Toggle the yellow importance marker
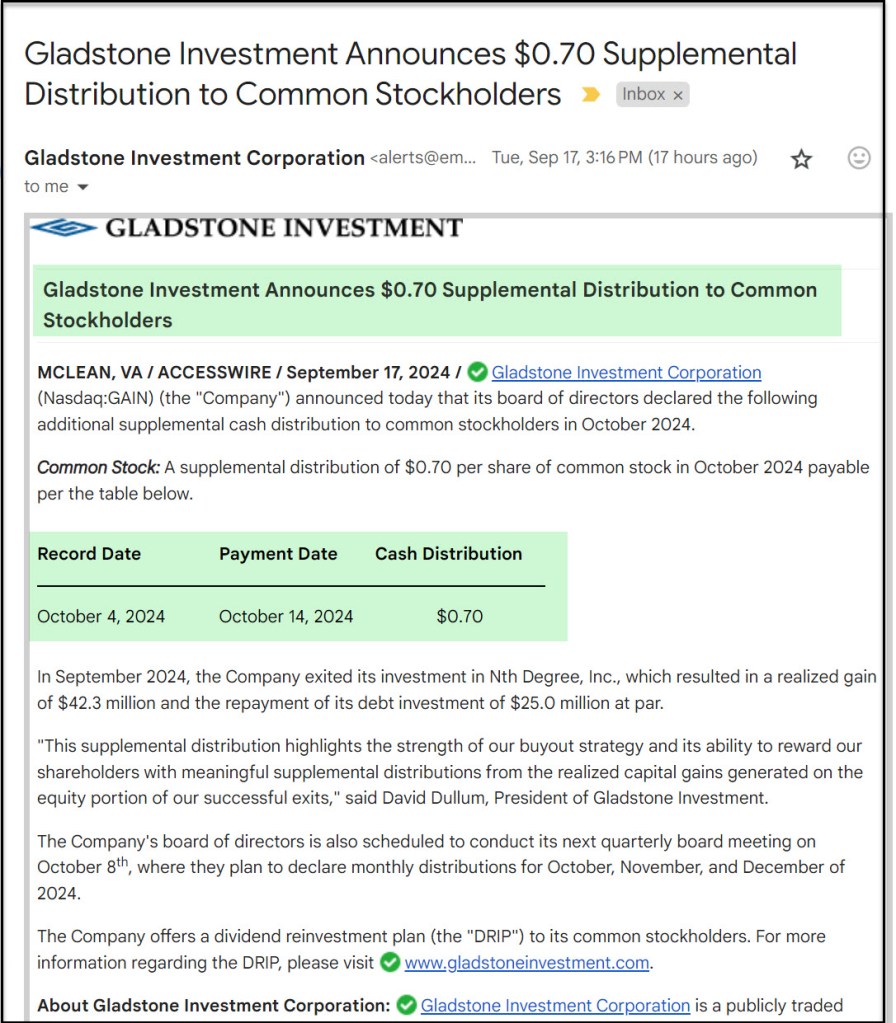This screenshot has height=1023, width=896. (591, 94)
